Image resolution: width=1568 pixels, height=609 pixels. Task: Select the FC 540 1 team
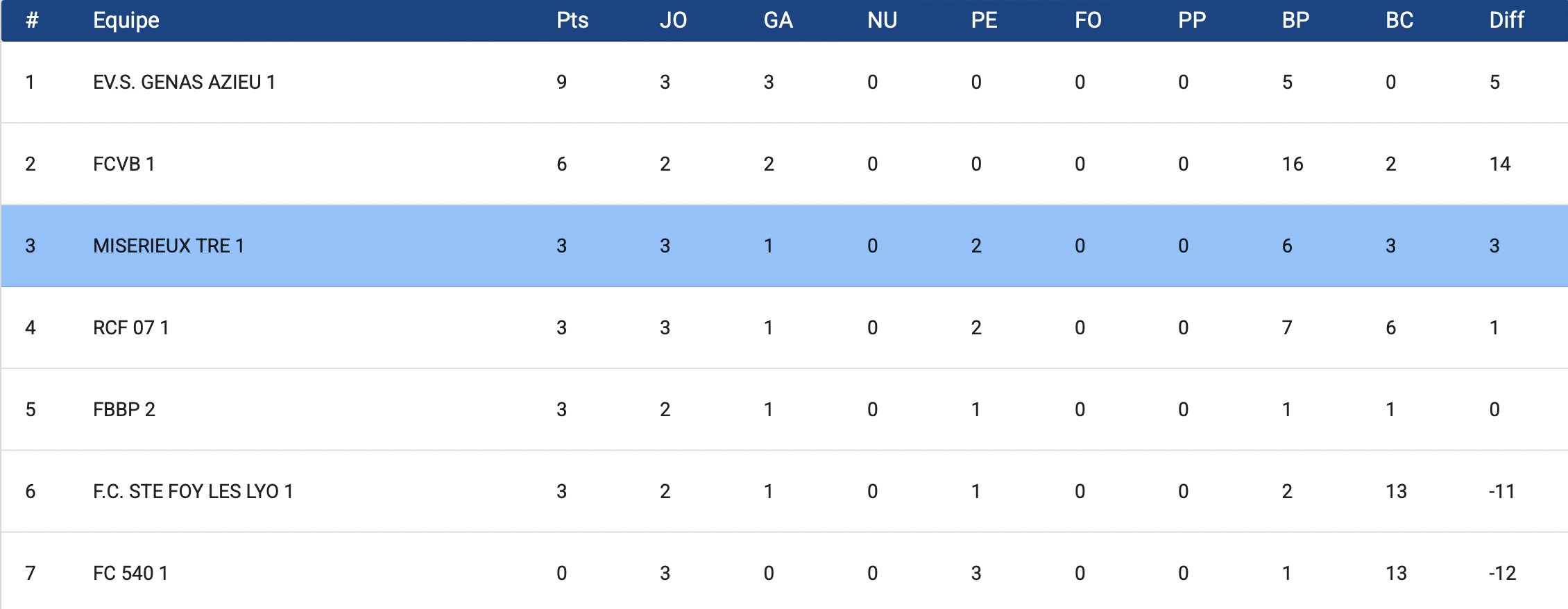tap(130, 574)
